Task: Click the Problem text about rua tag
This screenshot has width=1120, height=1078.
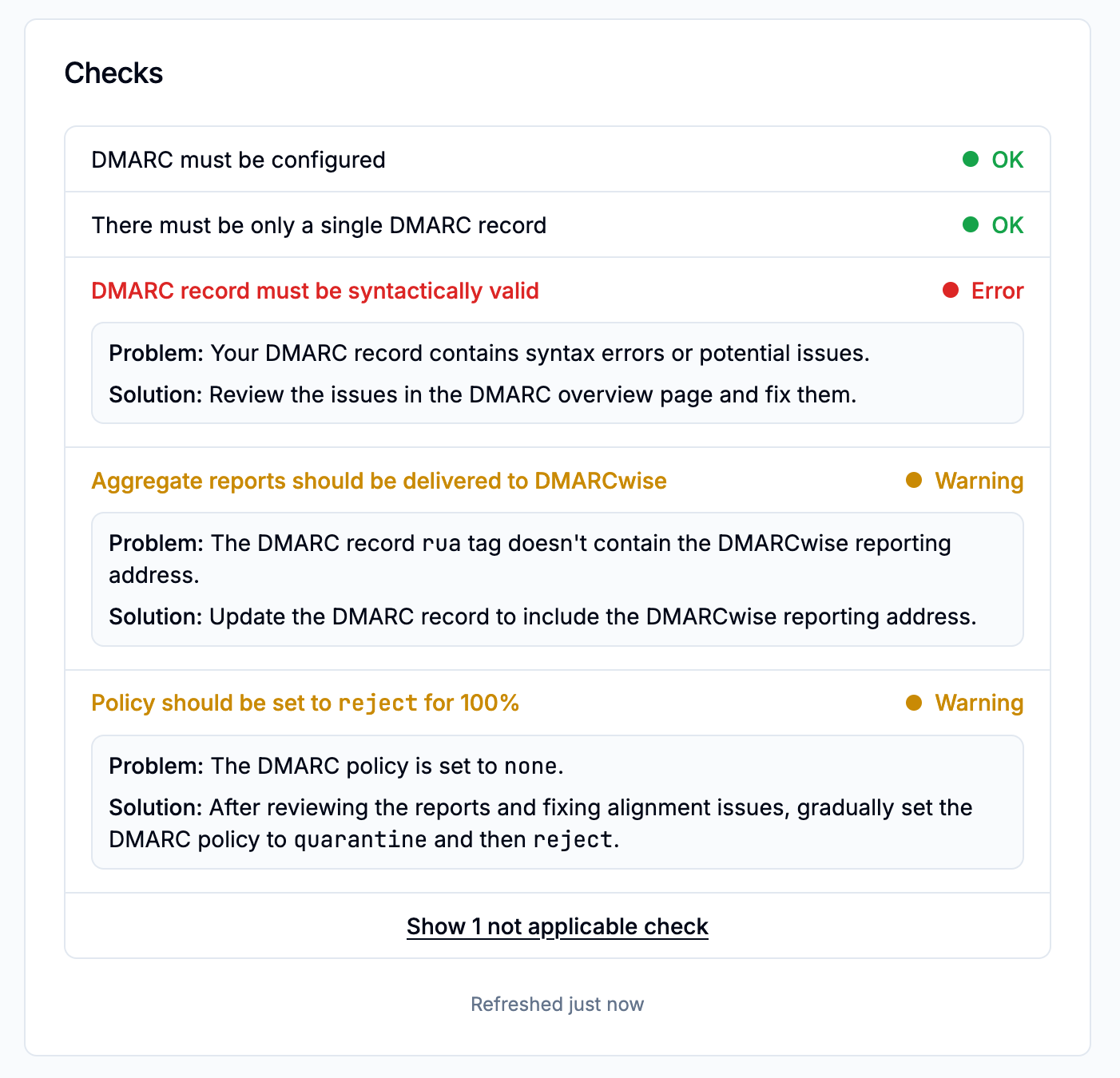Action: click(530, 543)
